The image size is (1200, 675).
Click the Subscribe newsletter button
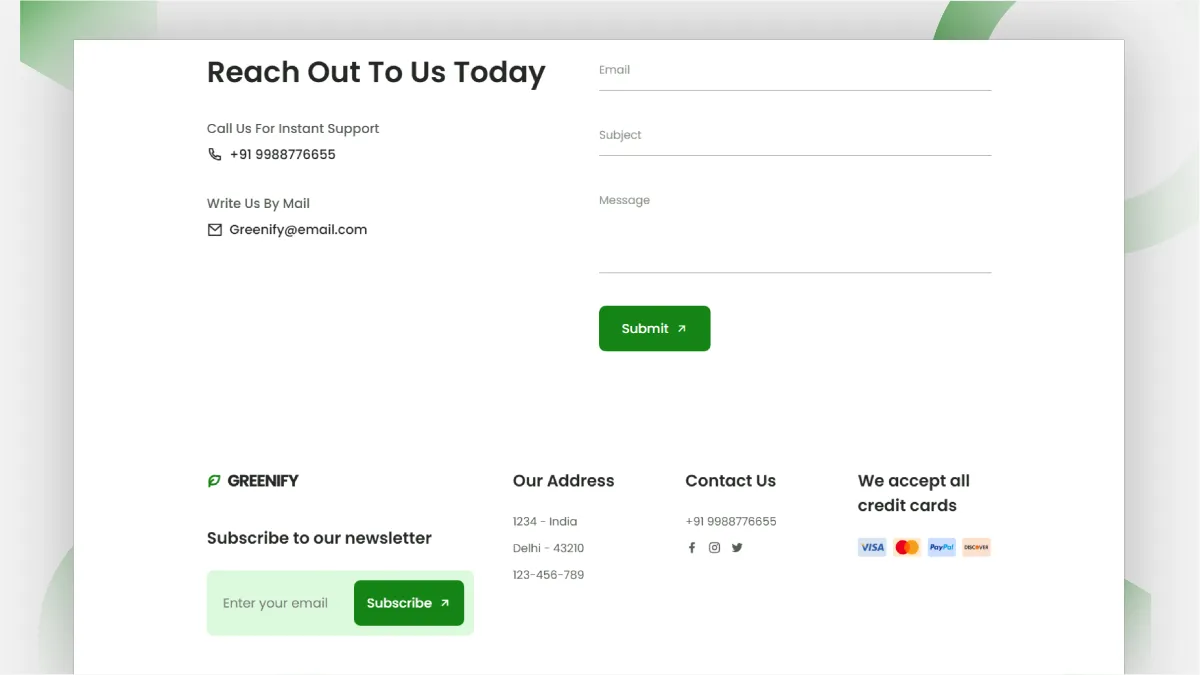[409, 603]
